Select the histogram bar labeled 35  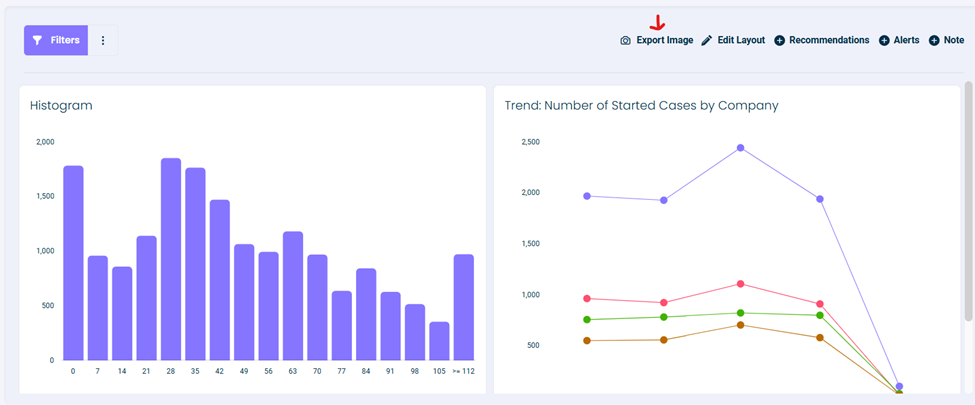pos(195,264)
